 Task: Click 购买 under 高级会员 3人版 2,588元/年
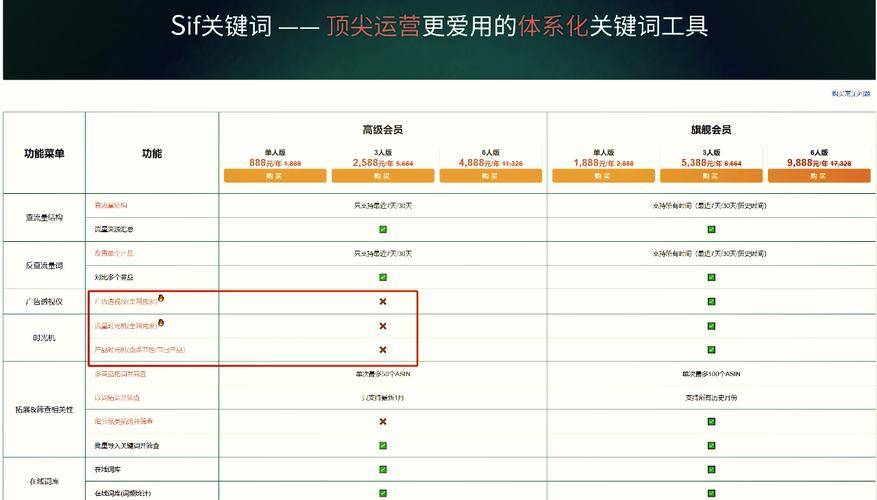point(383,176)
